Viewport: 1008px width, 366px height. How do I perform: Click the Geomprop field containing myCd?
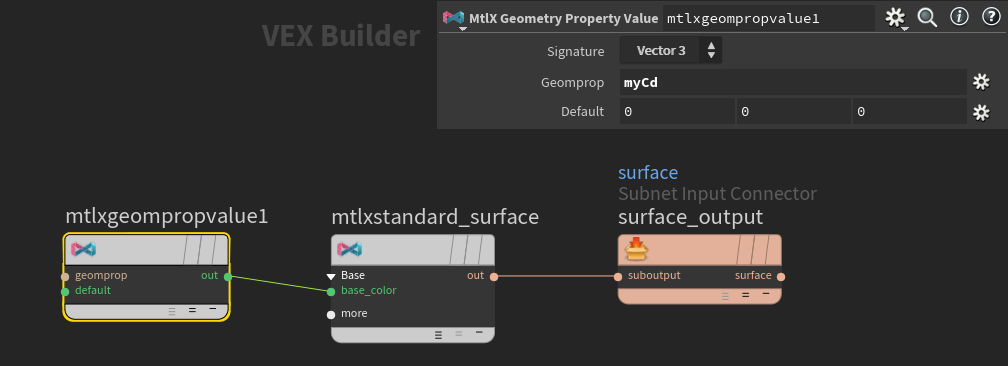pos(793,82)
